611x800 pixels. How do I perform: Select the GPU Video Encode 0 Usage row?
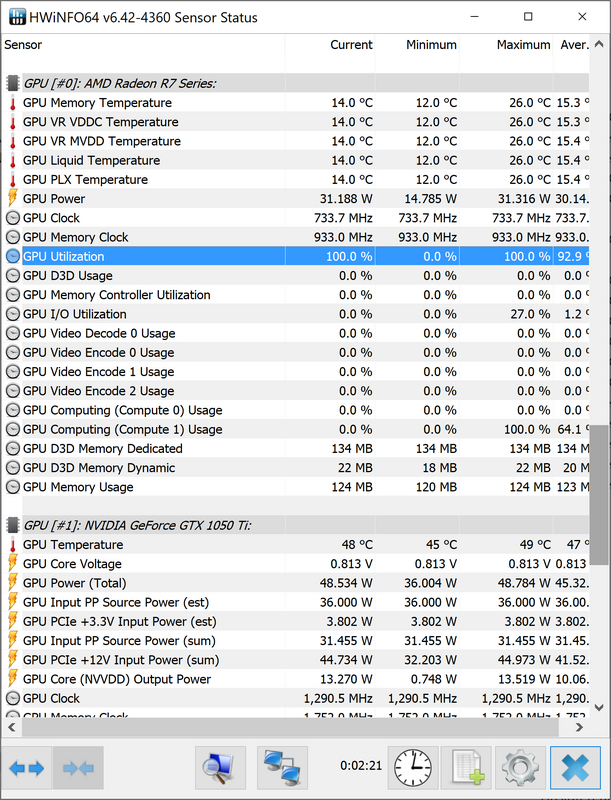(x=296, y=353)
